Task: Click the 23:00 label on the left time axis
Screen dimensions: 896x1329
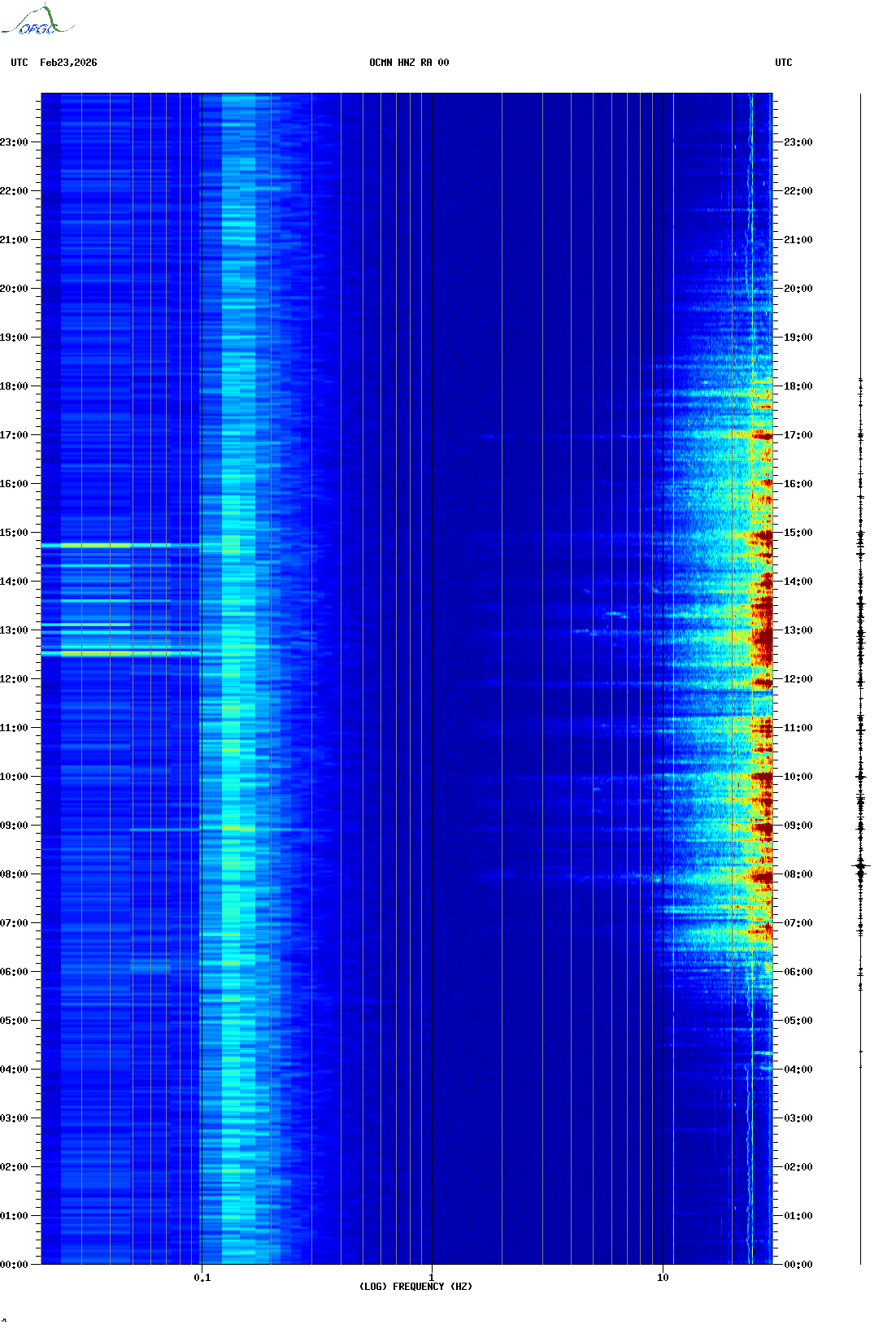Action: click(14, 142)
